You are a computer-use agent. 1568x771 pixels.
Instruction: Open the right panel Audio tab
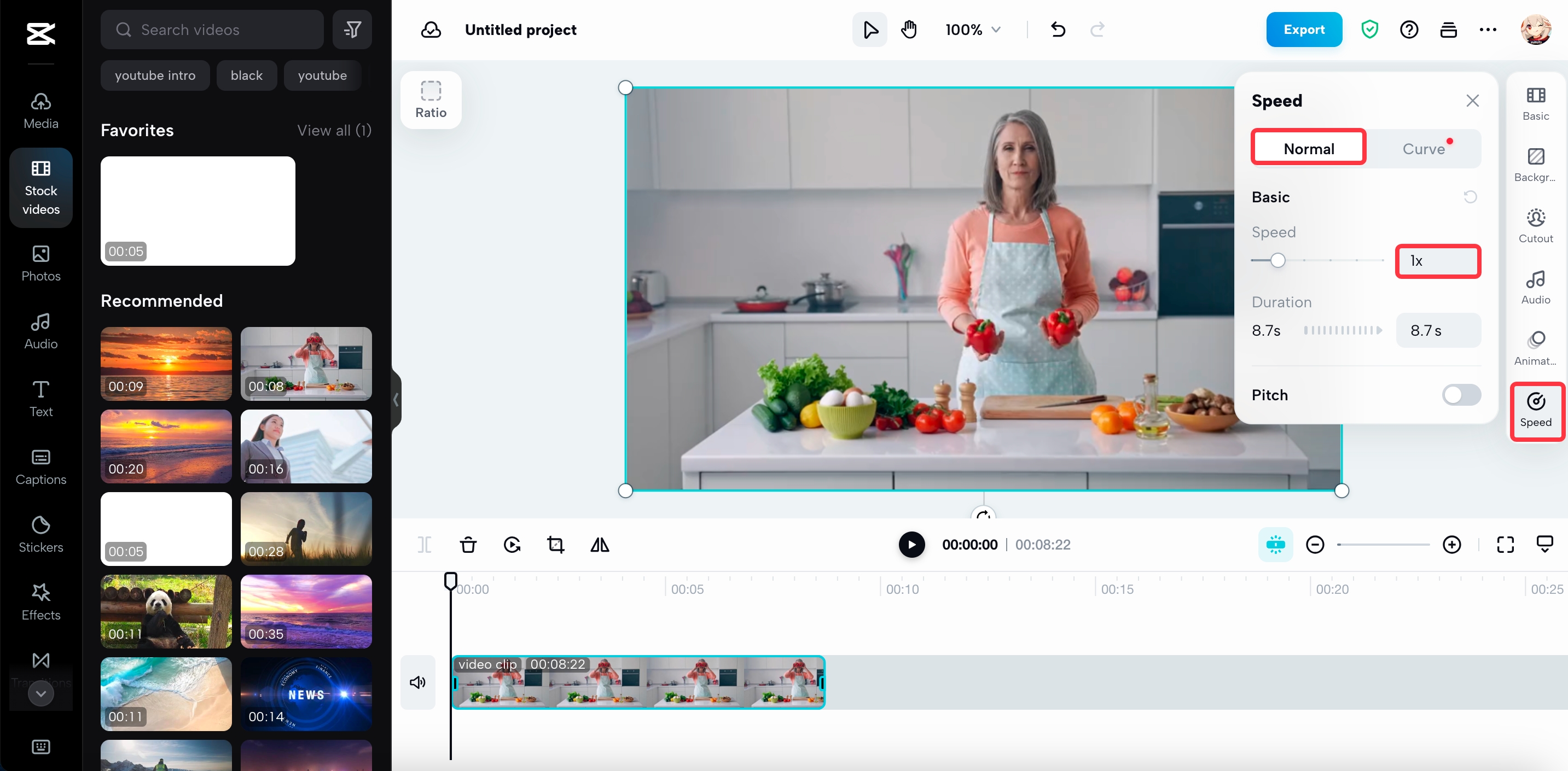coord(1536,287)
